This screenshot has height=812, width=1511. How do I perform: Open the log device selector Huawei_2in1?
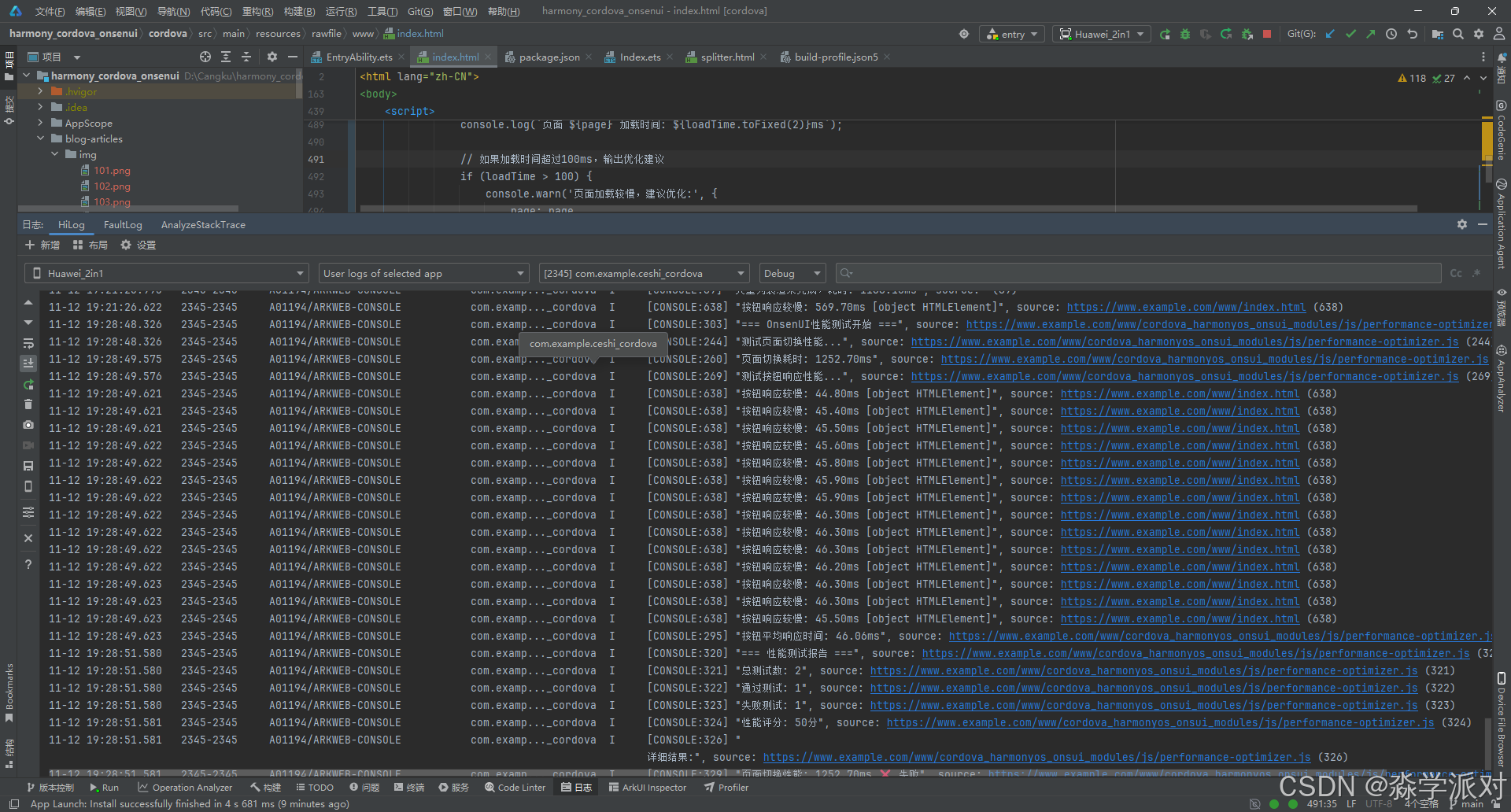tap(167, 273)
